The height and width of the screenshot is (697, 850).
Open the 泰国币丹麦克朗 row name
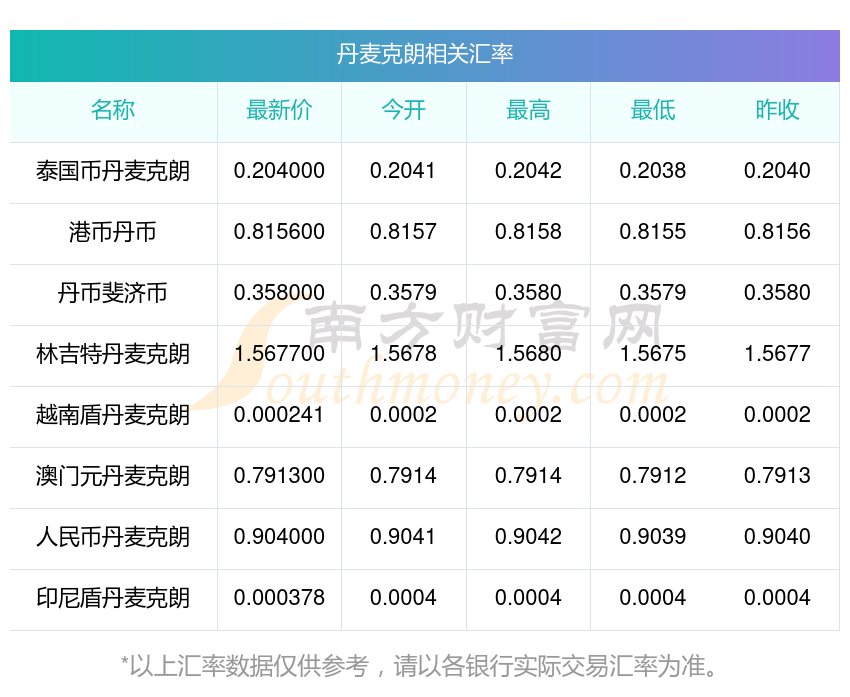[x=113, y=172]
